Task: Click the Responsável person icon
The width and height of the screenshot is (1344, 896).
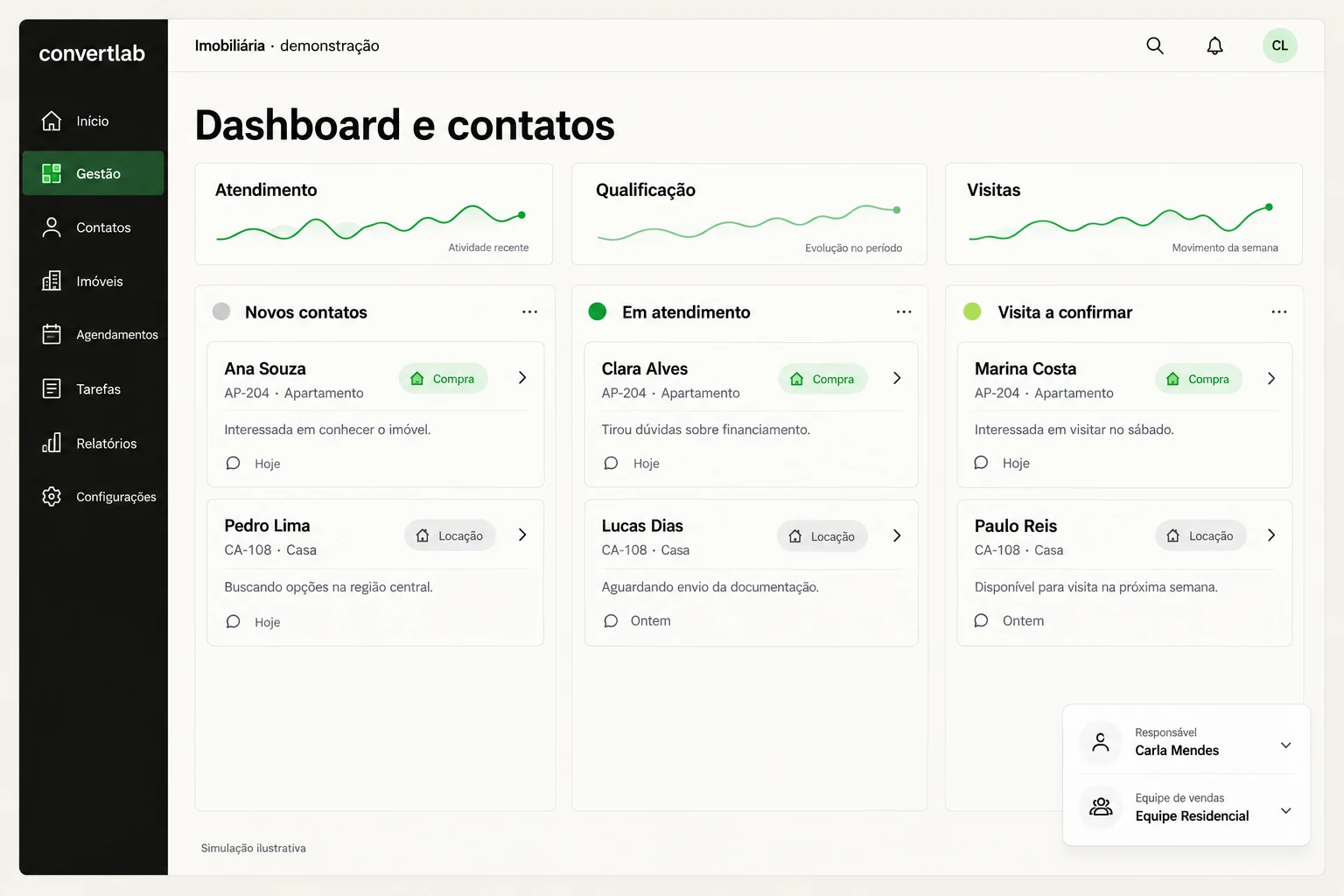Action: tap(1101, 742)
